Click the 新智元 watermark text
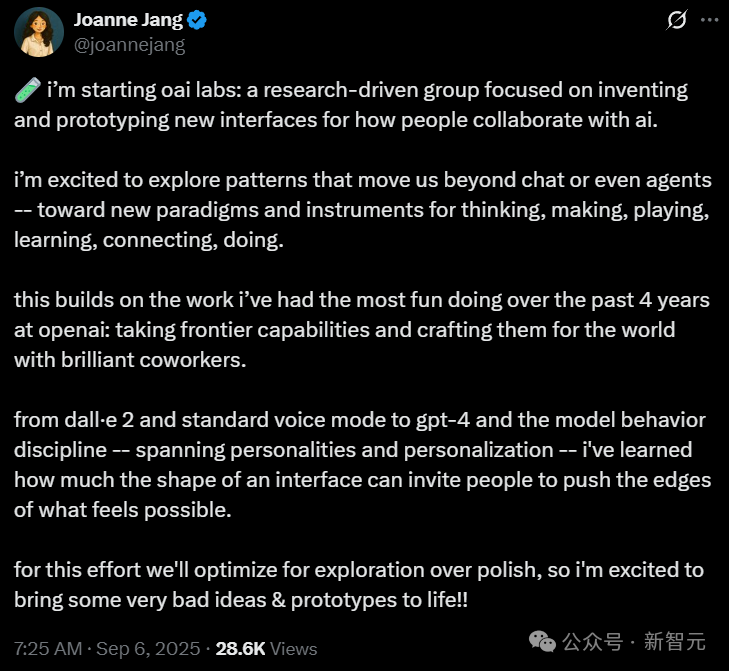 [675, 642]
